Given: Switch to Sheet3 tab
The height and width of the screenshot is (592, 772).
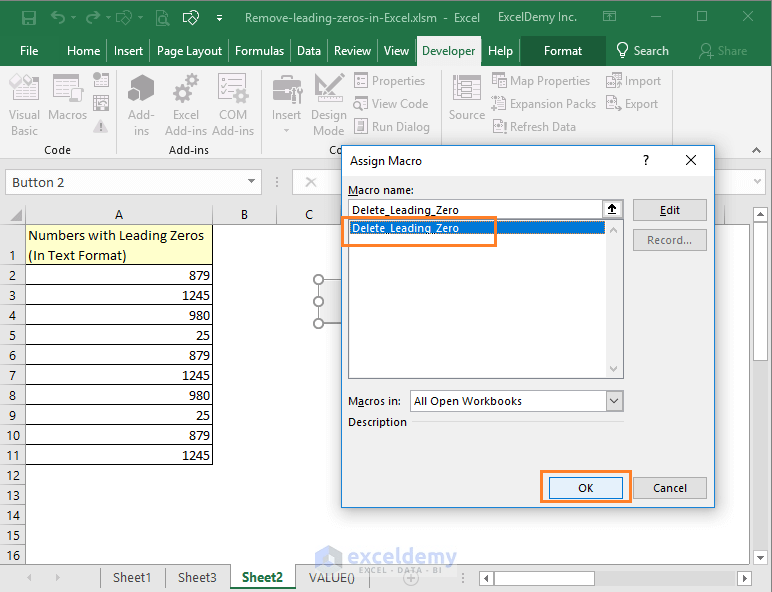Looking at the screenshot, I should coord(197,577).
